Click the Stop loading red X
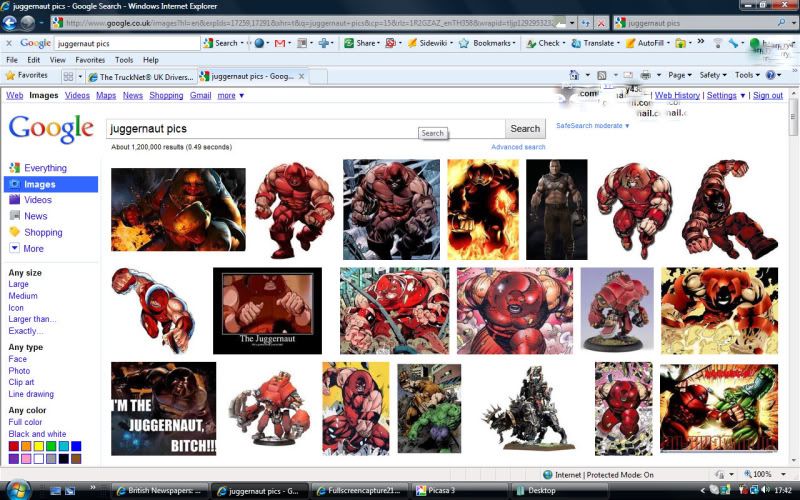This screenshot has height=500, width=800. (602, 23)
